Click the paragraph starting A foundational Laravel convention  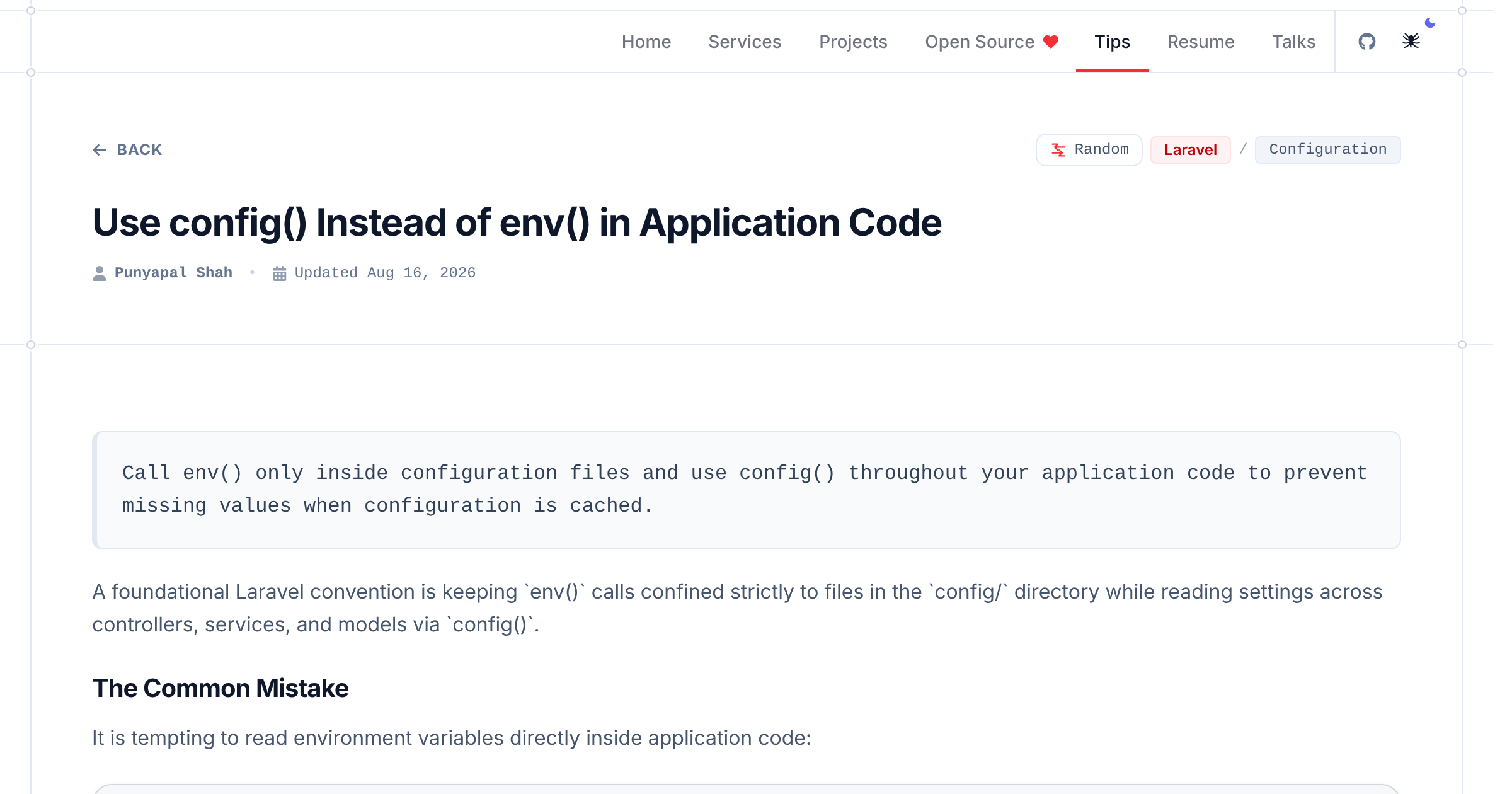[737, 608]
